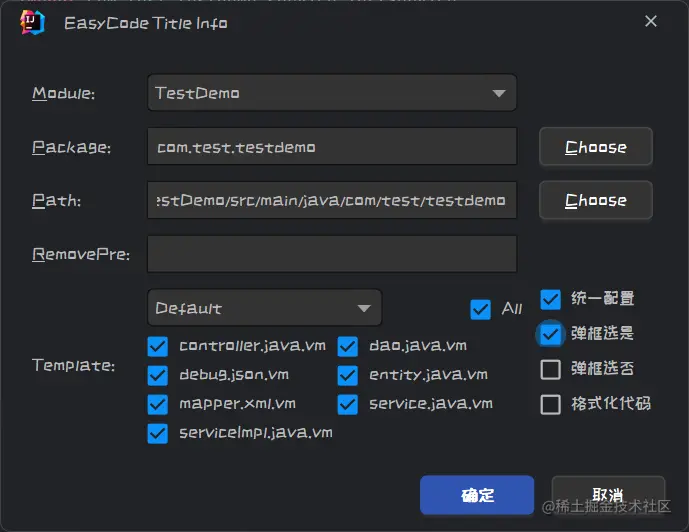
Task: Click the EasyCode Title Info title text
Action: 146,23
